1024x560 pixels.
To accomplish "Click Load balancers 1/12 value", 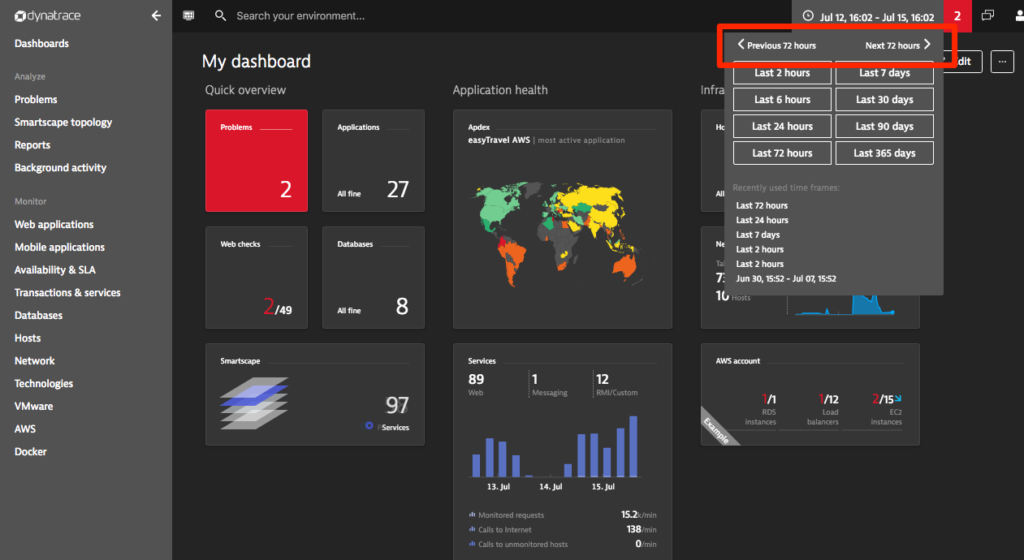I will pyautogui.click(x=828, y=399).
